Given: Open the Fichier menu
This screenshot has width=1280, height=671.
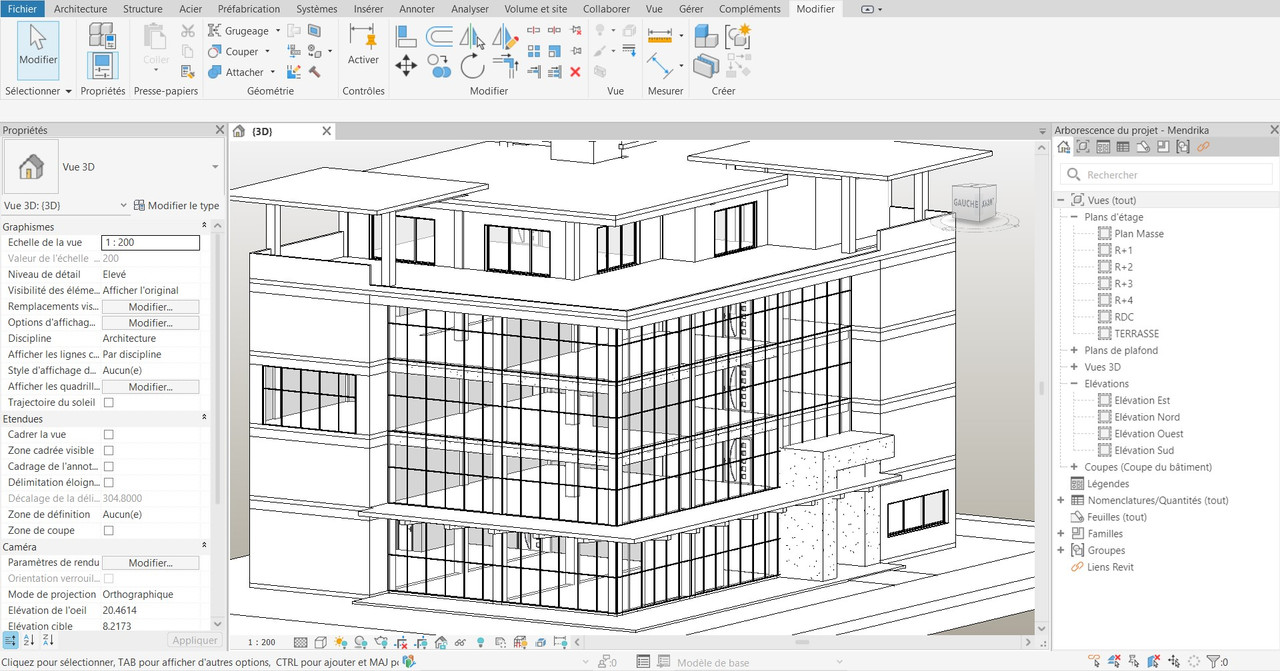Looking at the screenshot, I should click(22, 9).
